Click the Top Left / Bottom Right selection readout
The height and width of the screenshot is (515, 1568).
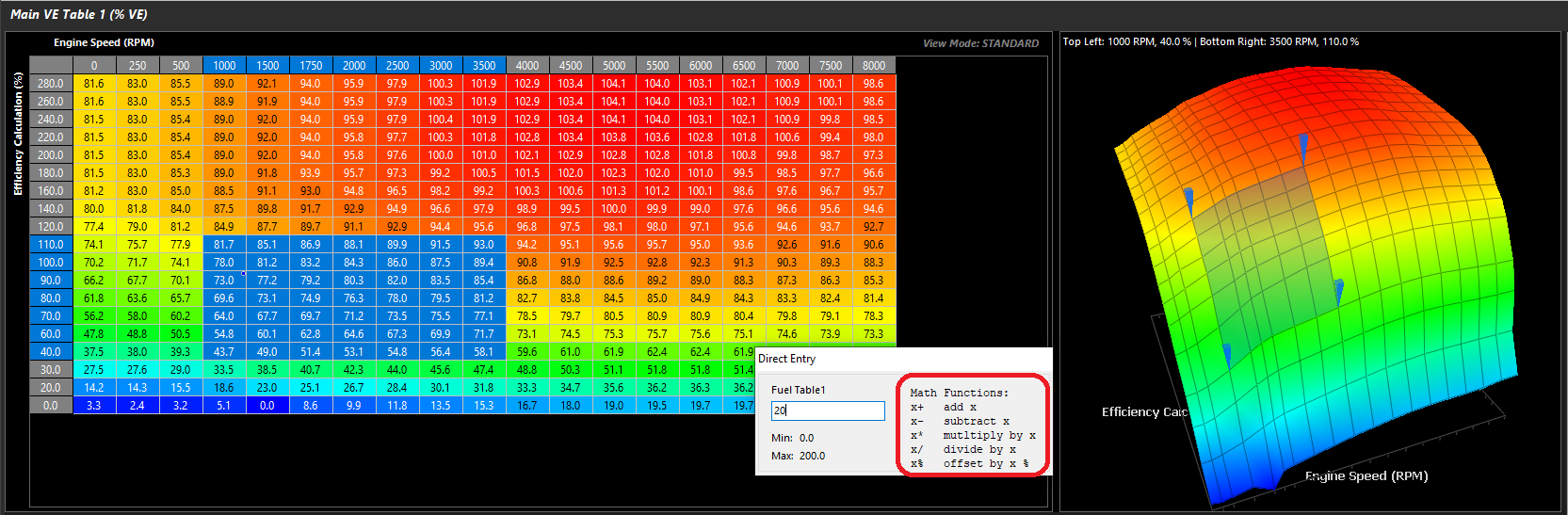pyautogui.click(x=1211, y=41)
